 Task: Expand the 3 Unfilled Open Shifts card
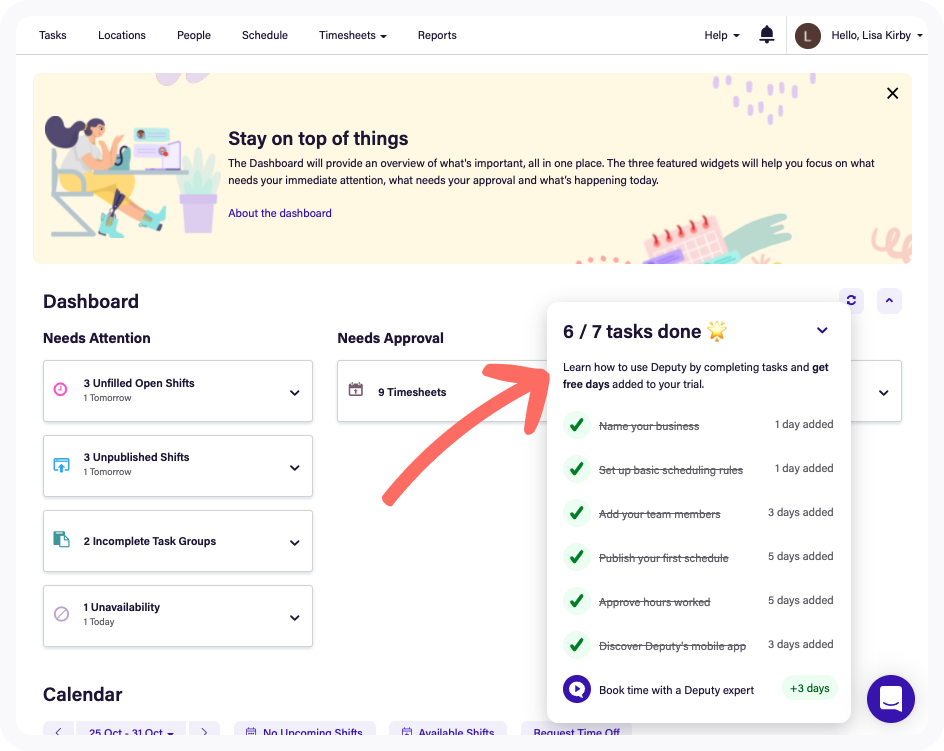click(294, 393)
